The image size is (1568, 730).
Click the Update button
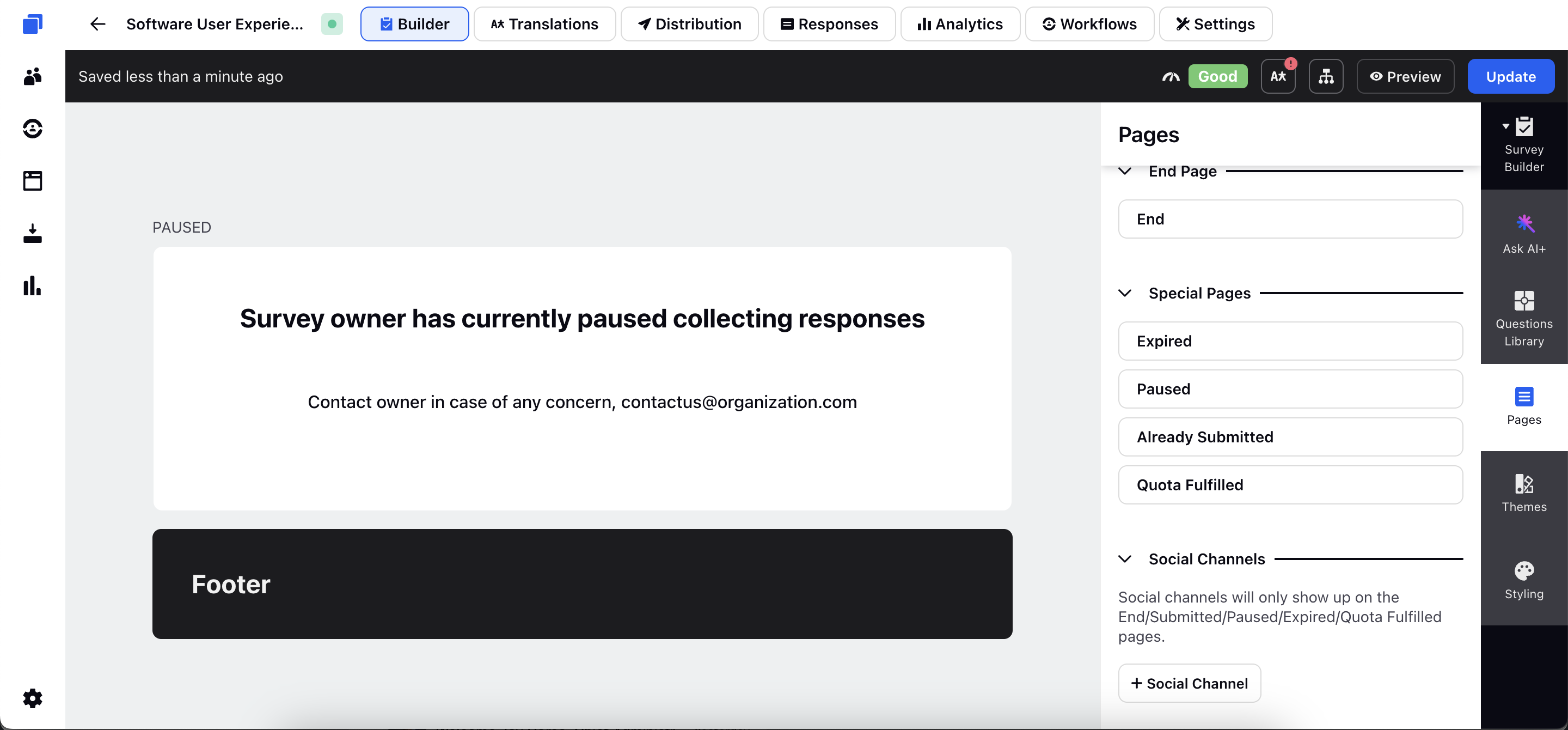click(1511, 76)
